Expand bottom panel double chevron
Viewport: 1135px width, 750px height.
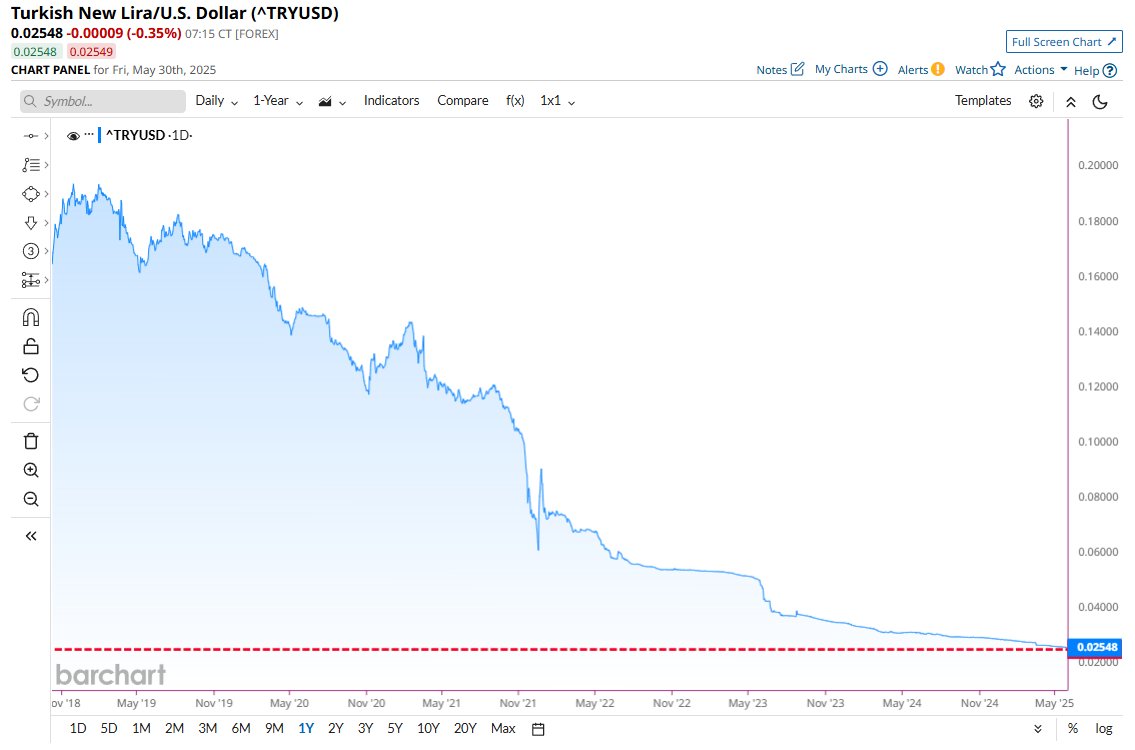[x=1038, y=729]
